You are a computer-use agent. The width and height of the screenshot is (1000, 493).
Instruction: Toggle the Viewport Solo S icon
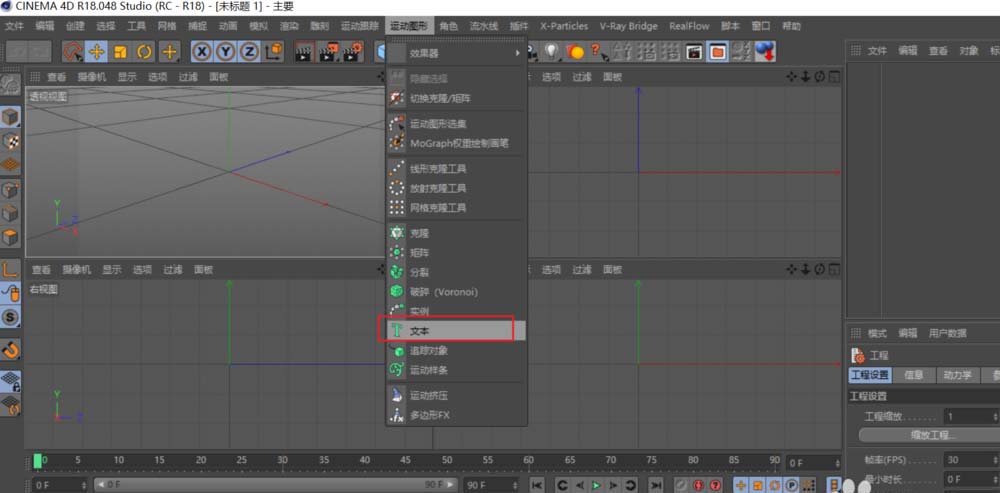coord(10,317)
